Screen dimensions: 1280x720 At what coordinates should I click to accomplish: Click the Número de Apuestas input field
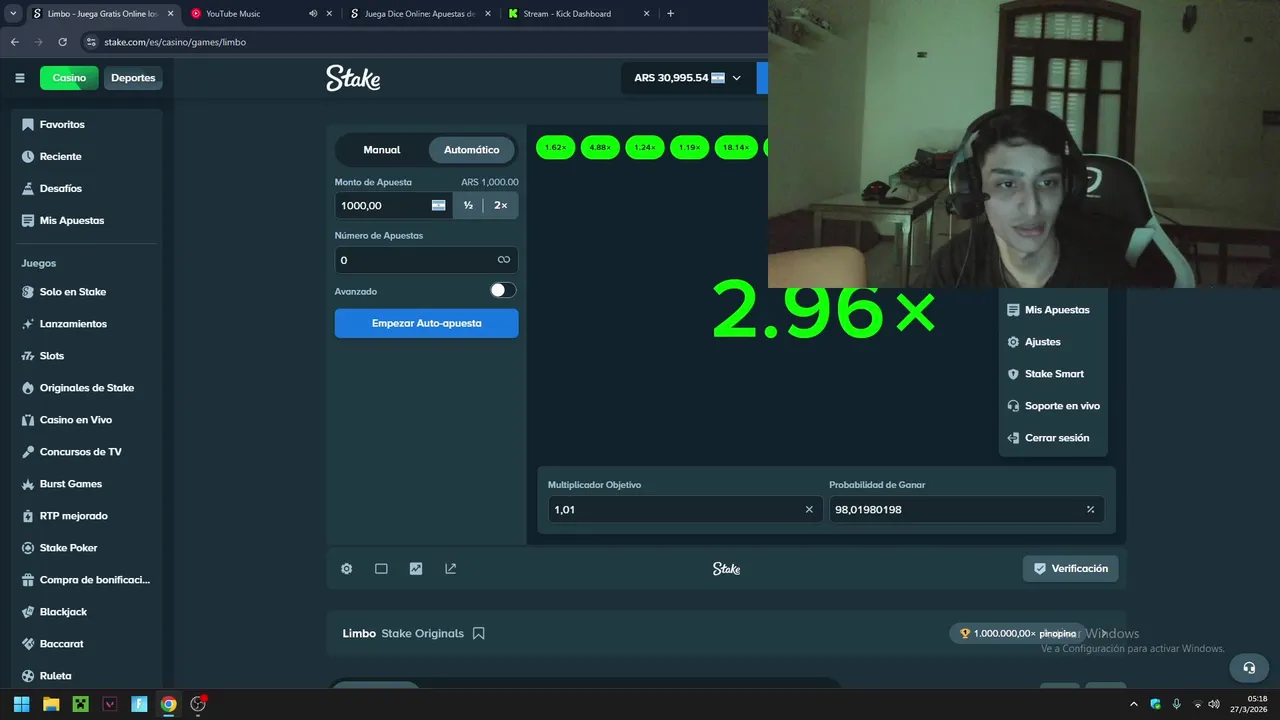point(427,260)
